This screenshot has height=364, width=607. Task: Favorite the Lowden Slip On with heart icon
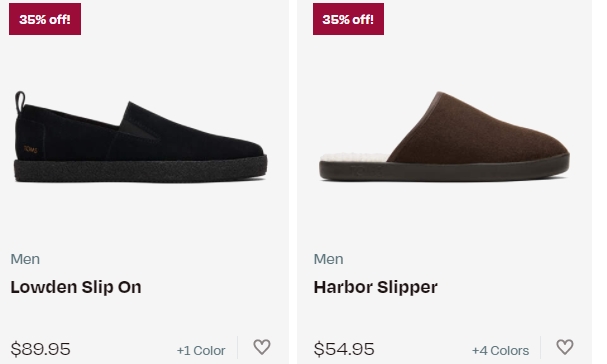(x=262, y=347)
